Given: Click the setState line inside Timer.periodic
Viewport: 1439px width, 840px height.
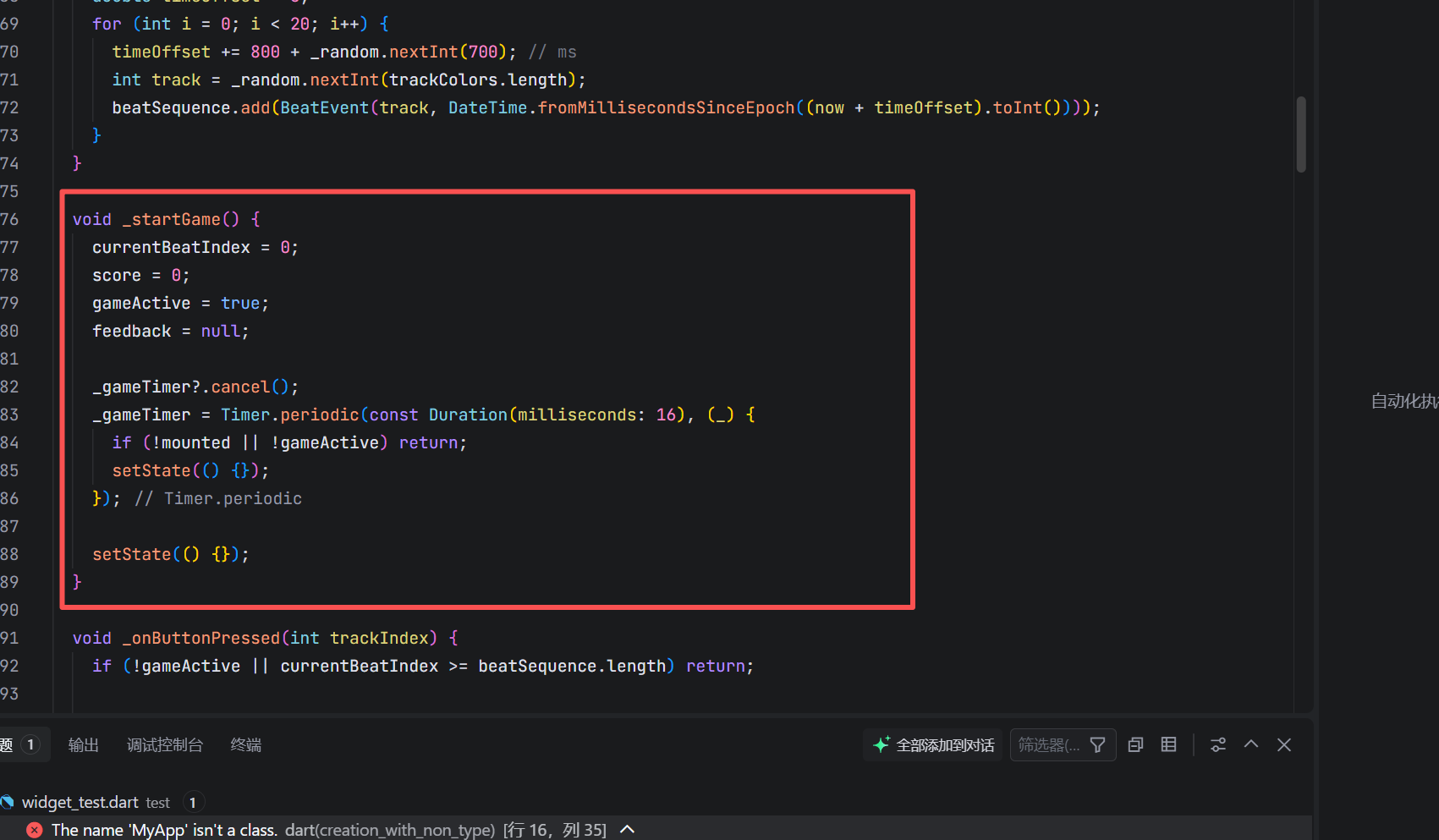Looking at the screenshot, I should tap(190, 470).
